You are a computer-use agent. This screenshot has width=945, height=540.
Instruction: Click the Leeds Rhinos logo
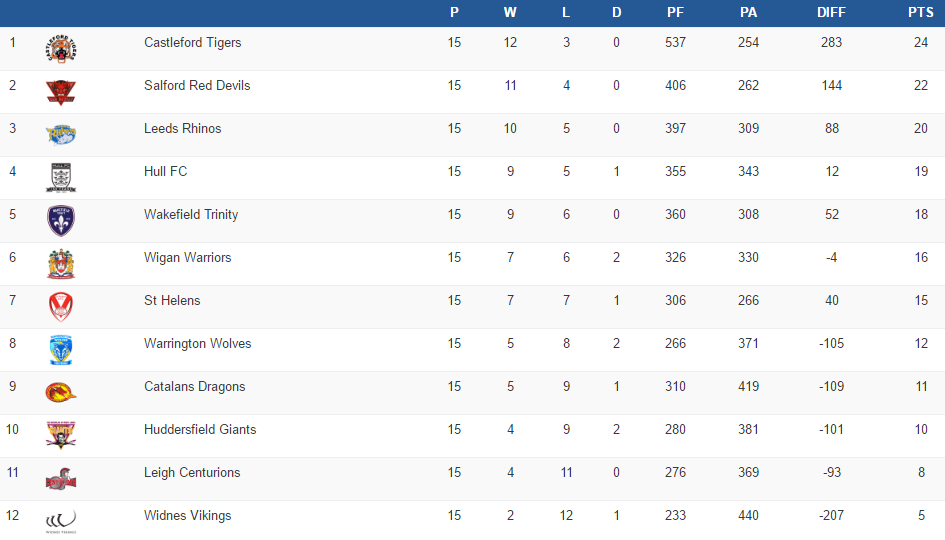point(61,135)
